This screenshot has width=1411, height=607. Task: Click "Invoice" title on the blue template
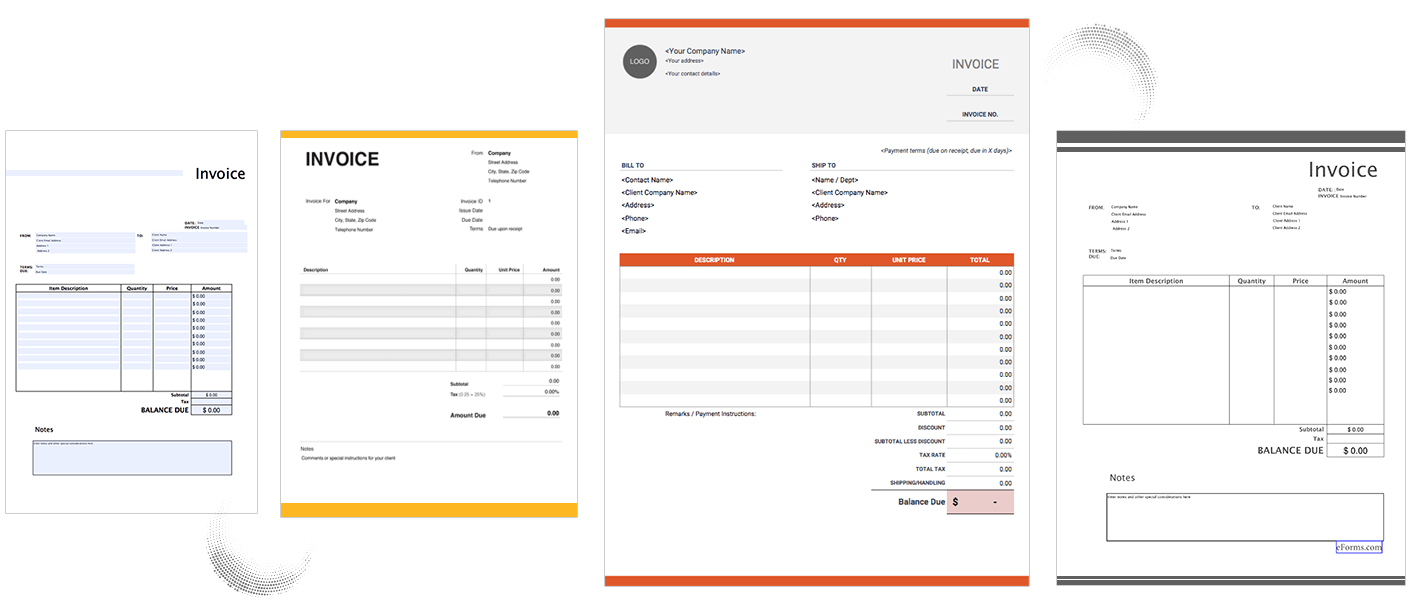220,173
